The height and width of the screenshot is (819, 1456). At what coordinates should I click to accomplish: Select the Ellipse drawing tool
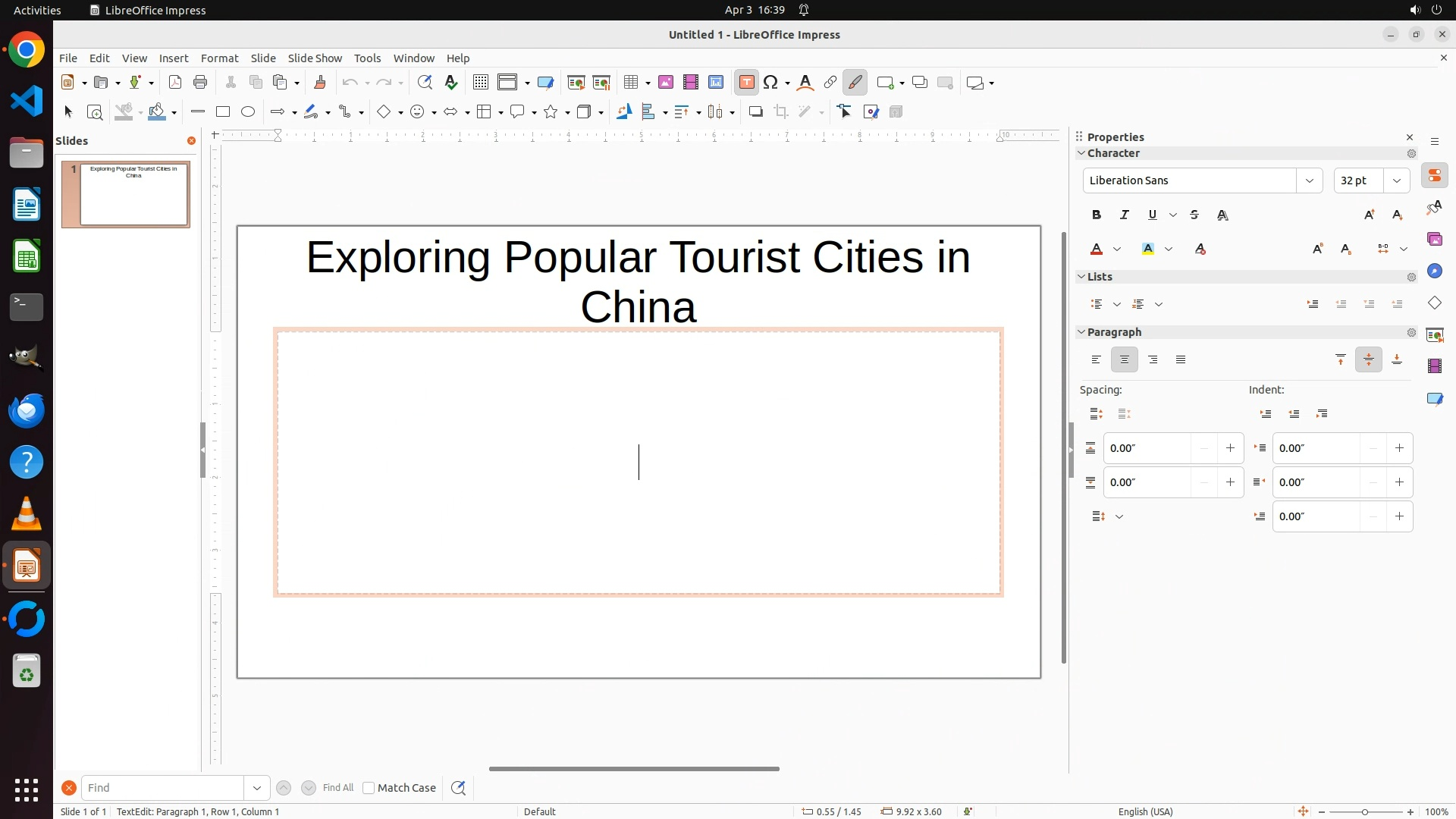(248, 112)
